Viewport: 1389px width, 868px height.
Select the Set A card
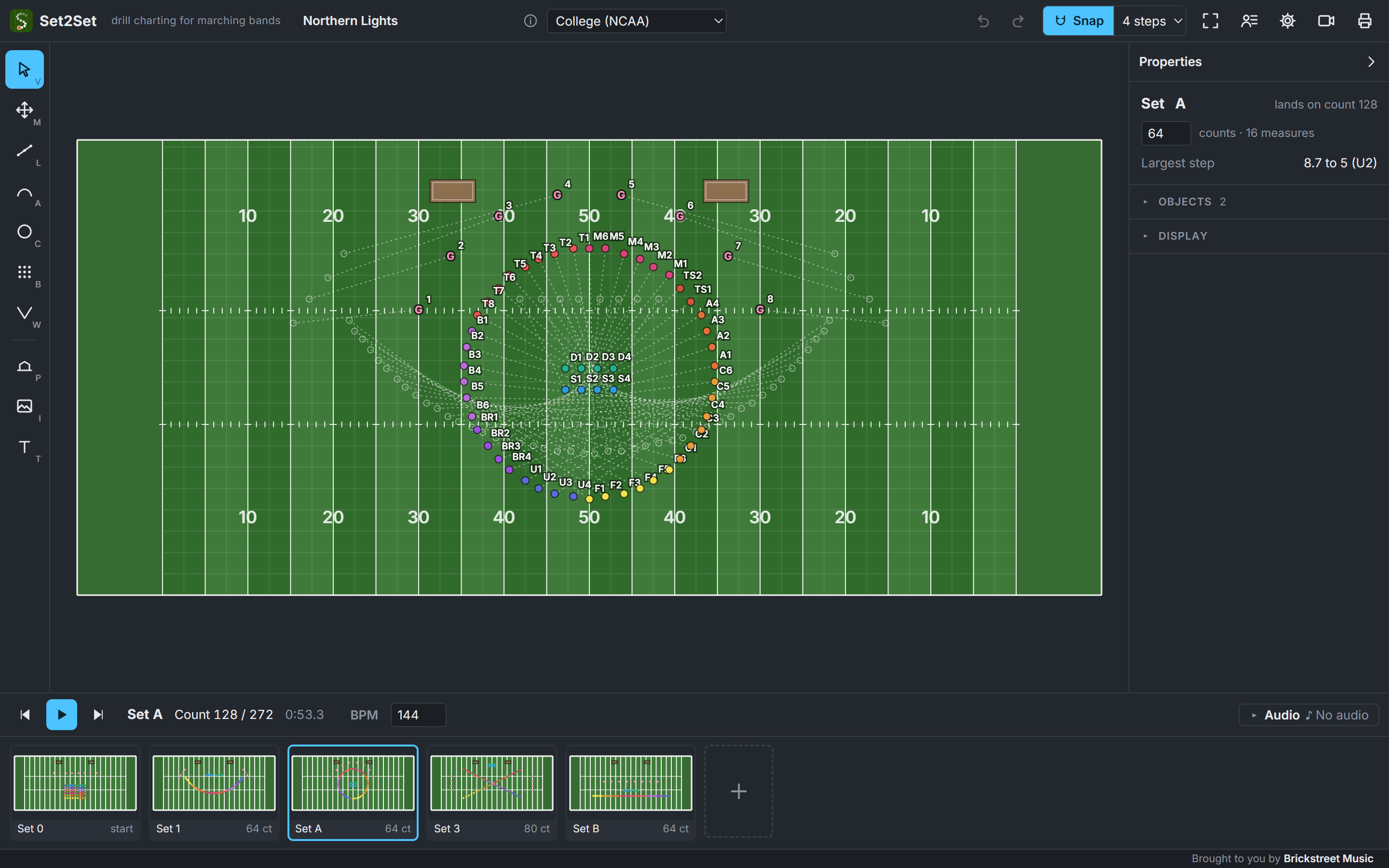click(x=353, y=792)
